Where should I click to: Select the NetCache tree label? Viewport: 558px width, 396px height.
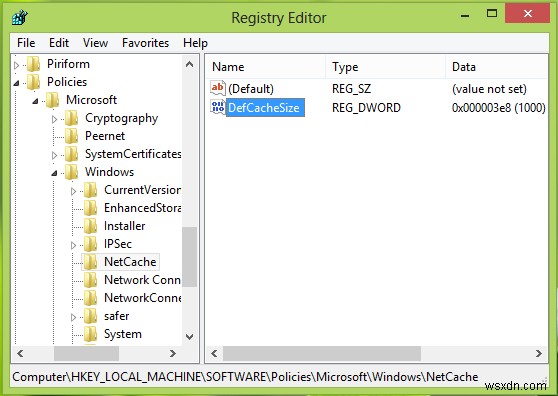(x=130, y=262)
